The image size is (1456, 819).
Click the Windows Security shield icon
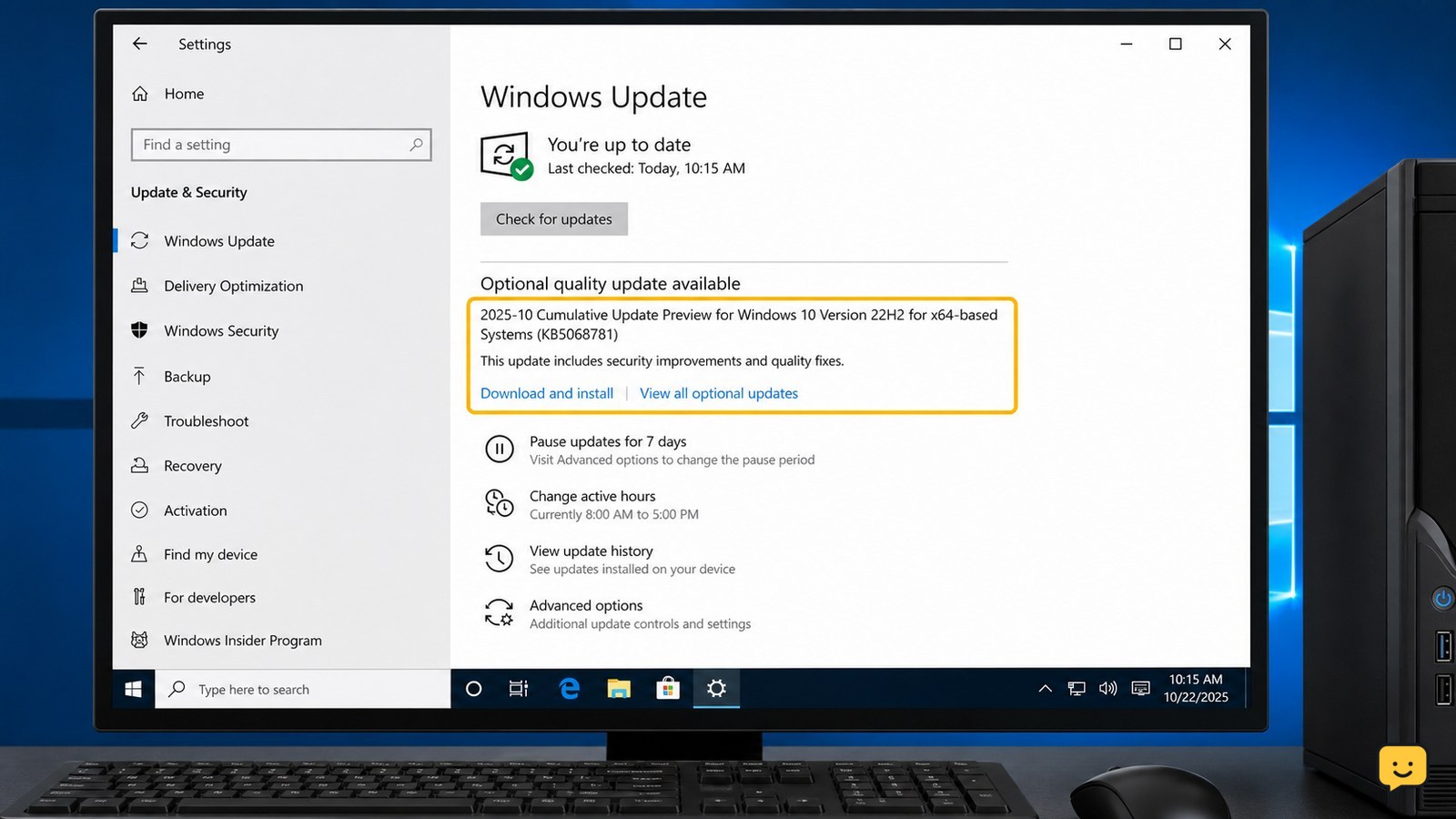coord(139,330)
